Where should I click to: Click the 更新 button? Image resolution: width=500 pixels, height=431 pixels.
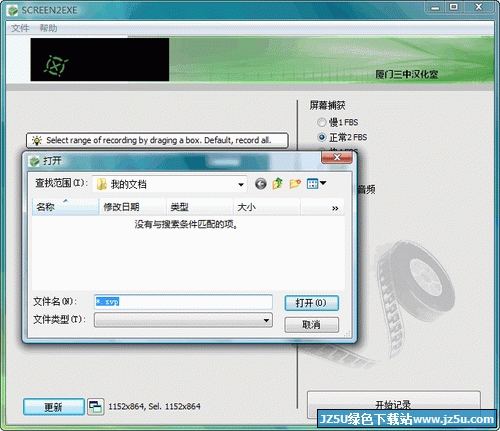click(x=54, y=407)
